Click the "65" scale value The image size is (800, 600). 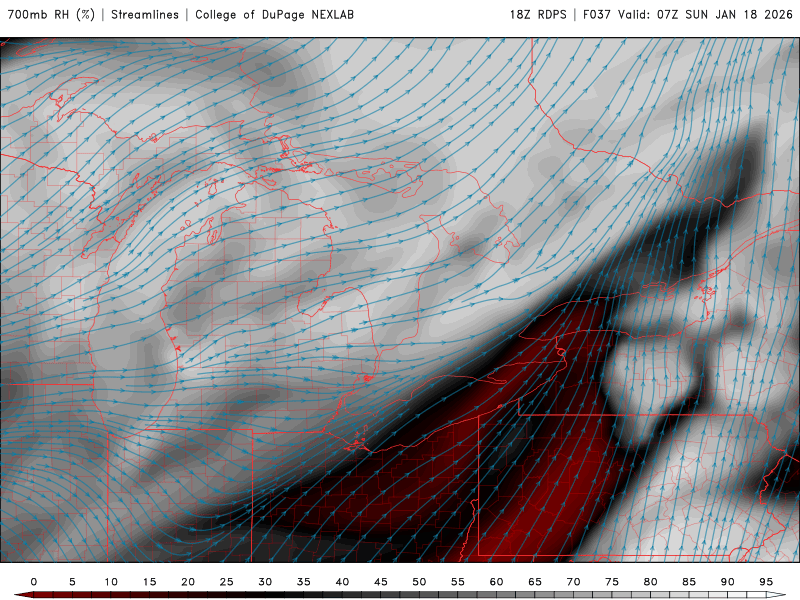pos(535,582)
